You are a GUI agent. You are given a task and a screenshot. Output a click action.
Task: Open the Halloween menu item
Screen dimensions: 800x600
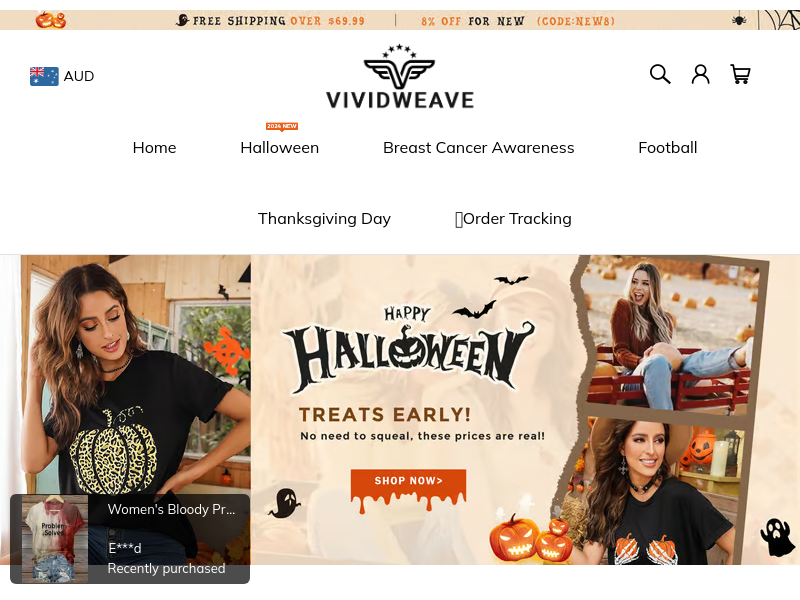pos(280,148)
